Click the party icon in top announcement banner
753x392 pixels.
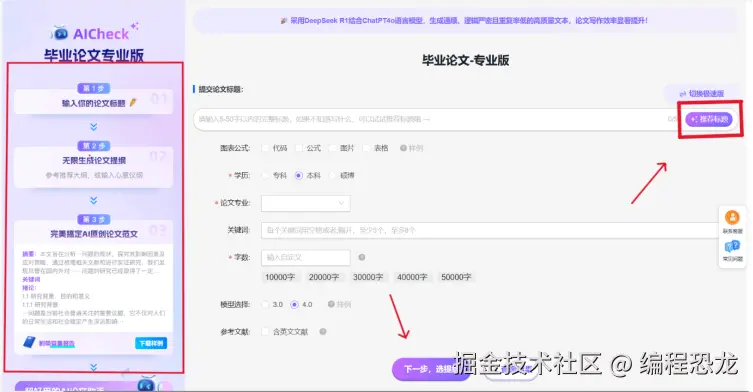284,21
